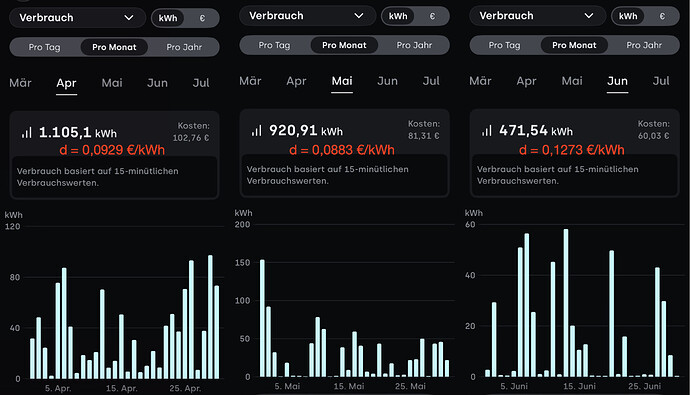
Task: Click Kosten 102,76 € in April card
Action: point(191,132)
